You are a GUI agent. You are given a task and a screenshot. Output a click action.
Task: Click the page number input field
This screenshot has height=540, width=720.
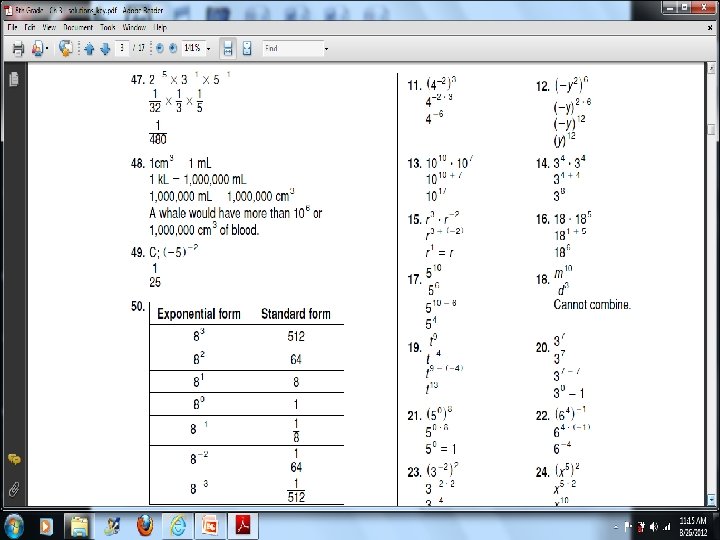click(x=122, y=48)
